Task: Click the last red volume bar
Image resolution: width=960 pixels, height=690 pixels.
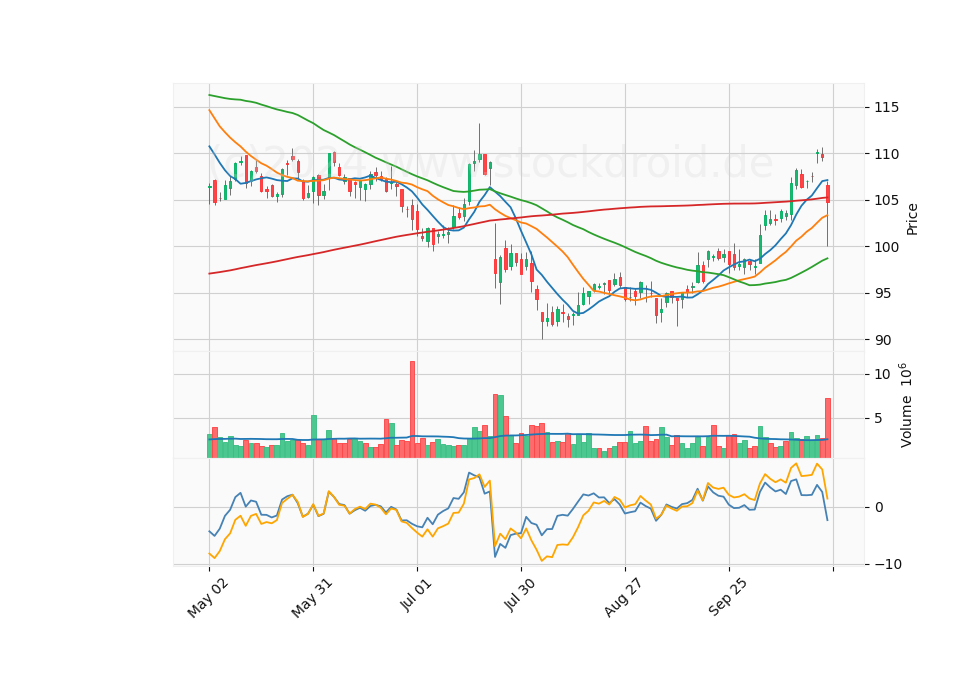Action: (828, 428)
